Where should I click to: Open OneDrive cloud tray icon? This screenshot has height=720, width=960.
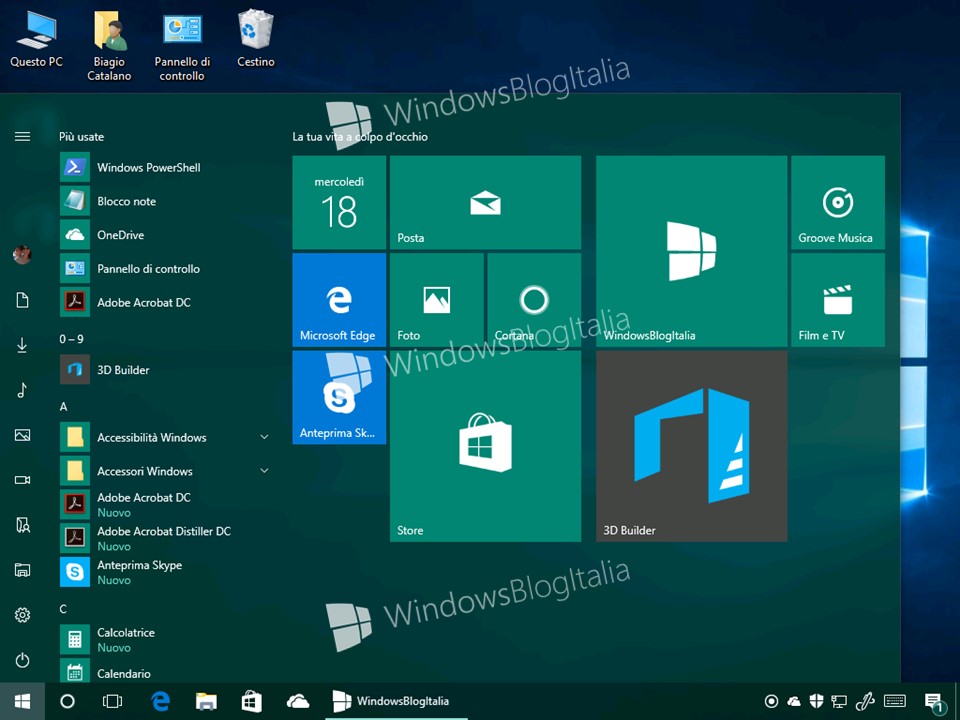click(x=793, y=701)
